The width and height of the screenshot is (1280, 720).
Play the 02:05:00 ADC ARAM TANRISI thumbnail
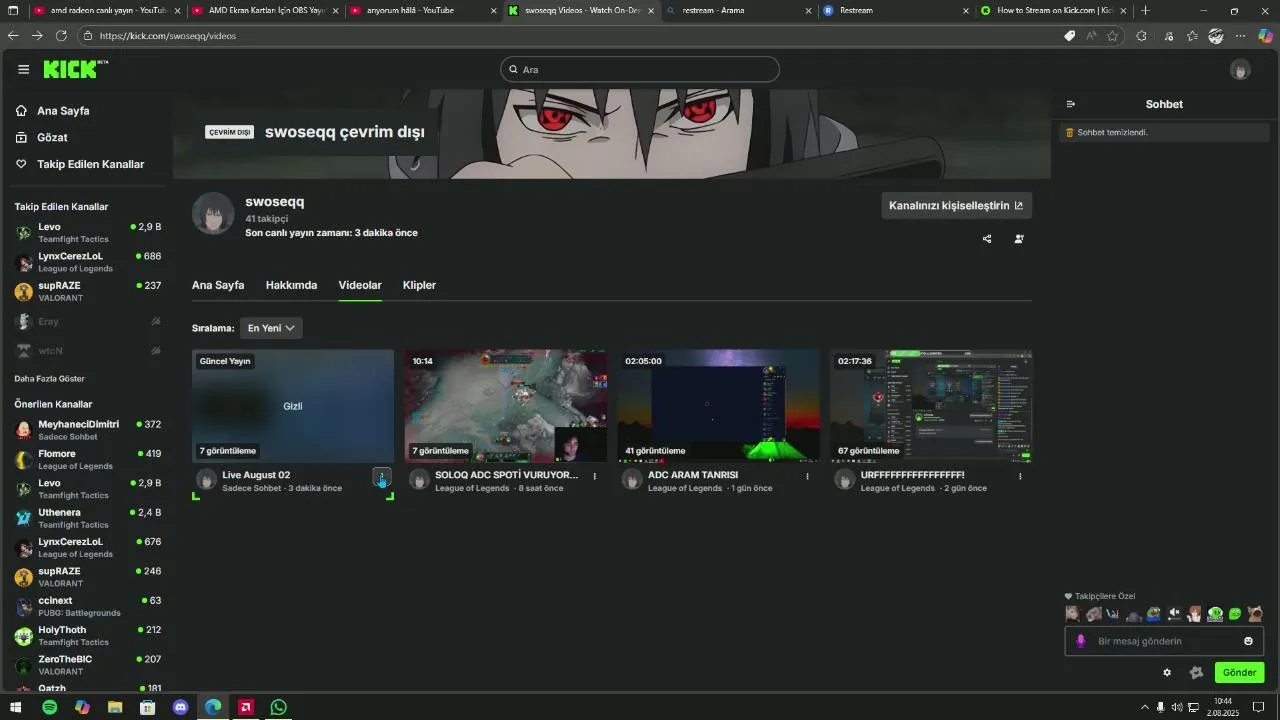[718, 406]
